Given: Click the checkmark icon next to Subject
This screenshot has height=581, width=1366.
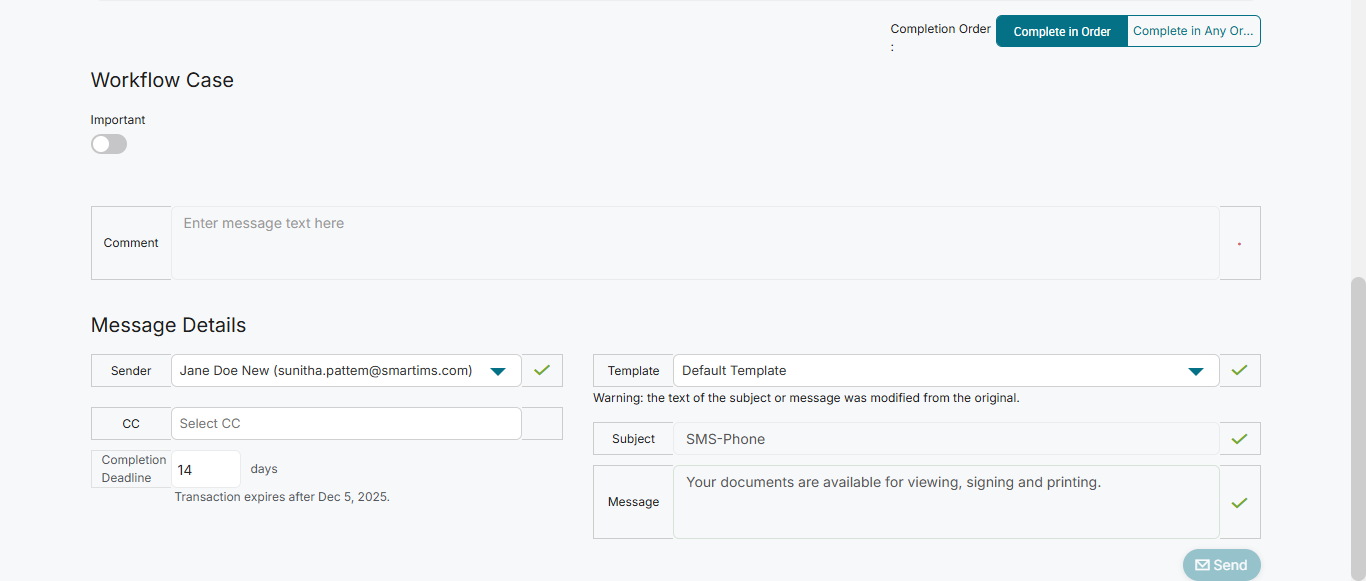Looking at the screenshot, I should (1240, 438).
